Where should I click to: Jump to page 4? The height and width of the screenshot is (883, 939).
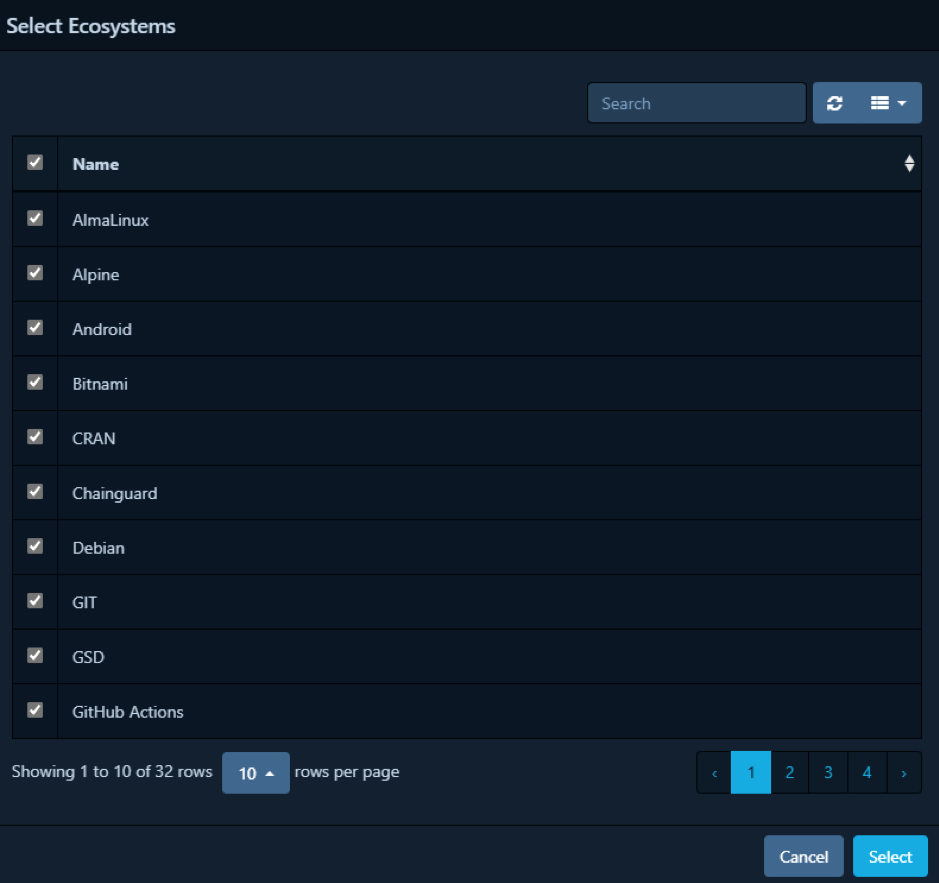(x=867, y=773)
